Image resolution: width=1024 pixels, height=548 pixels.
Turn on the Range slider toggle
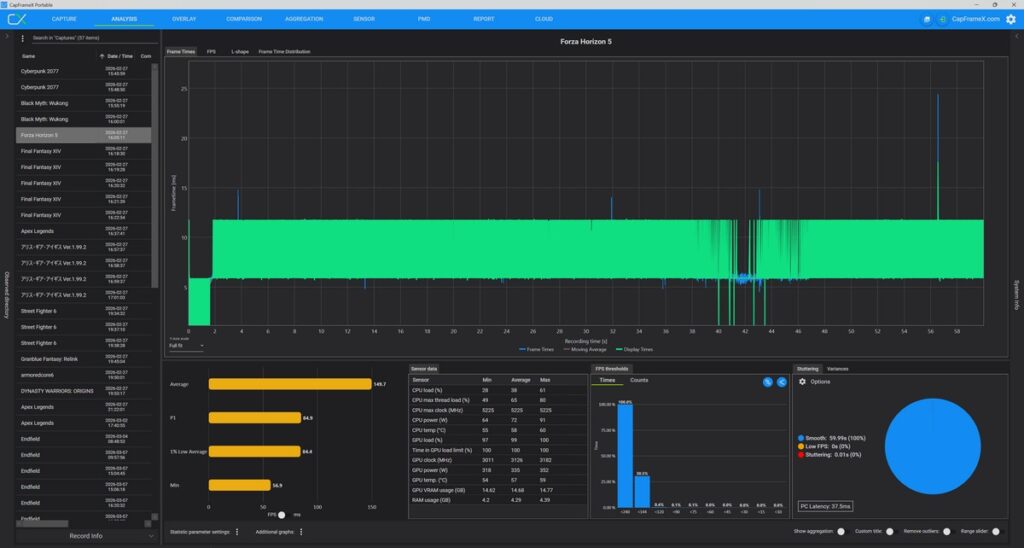point(996,532)
